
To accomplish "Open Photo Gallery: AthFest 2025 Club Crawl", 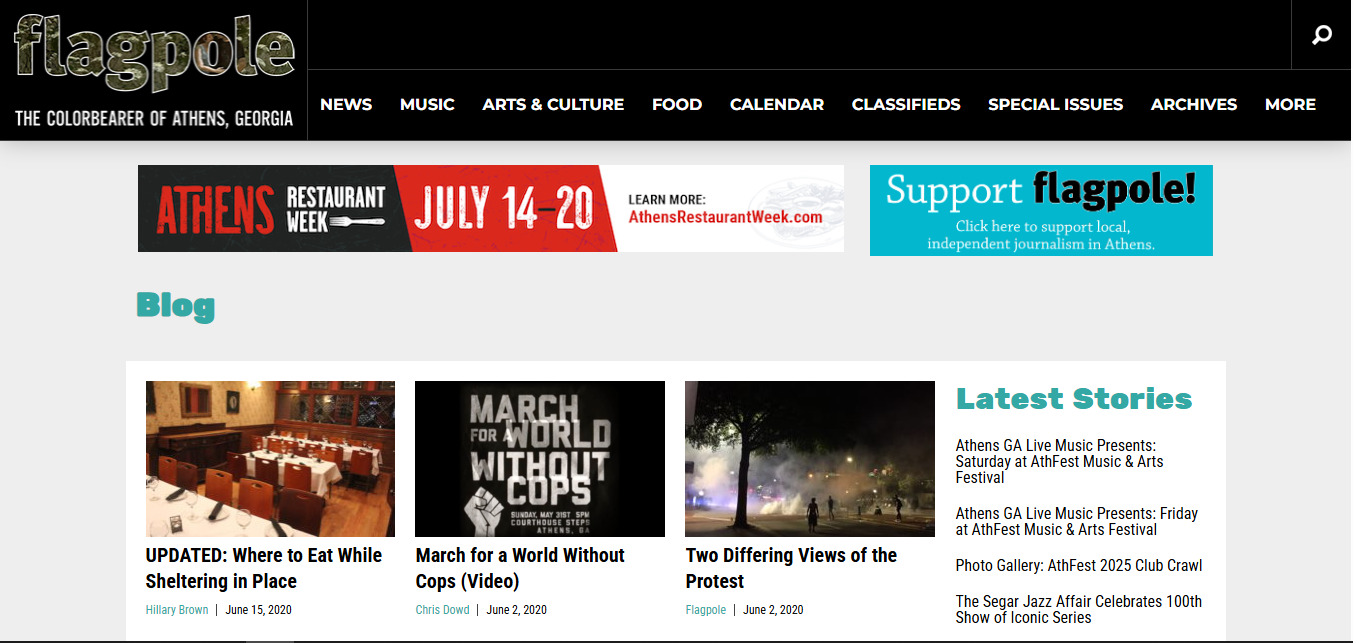I will 1079,565.
